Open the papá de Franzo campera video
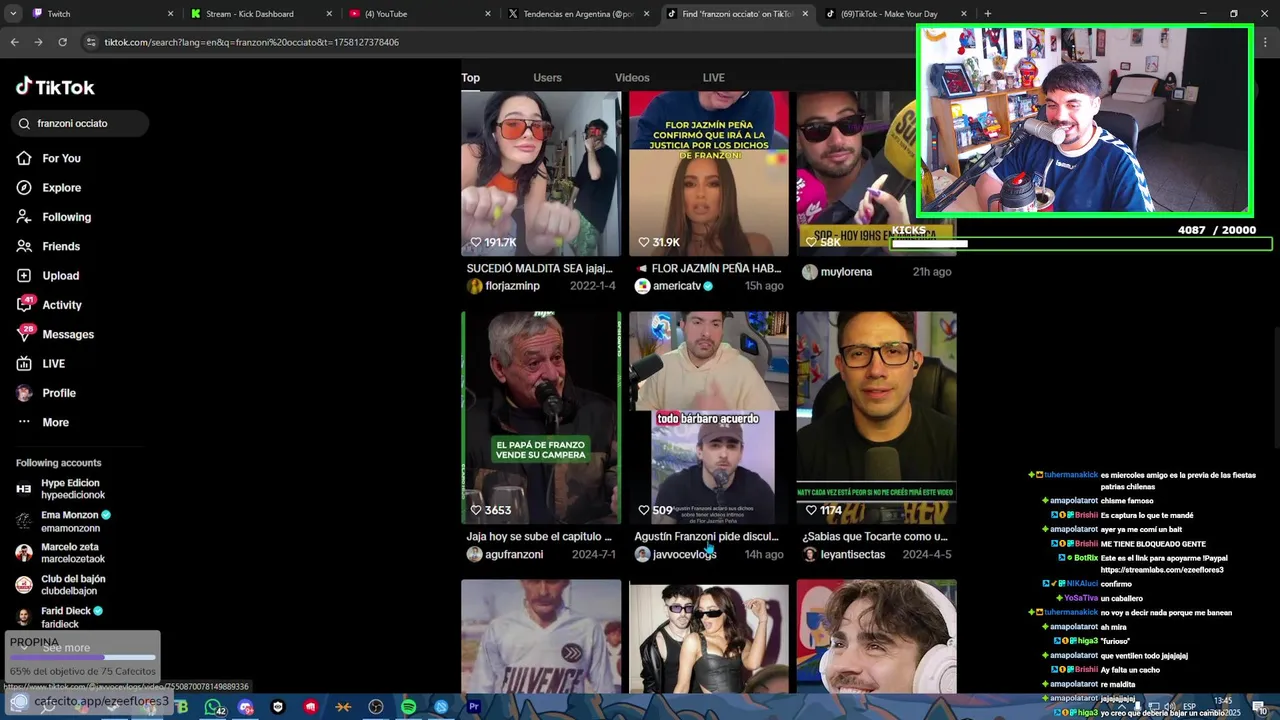This screenshot has height=720, width=1280. coord(541,417)
